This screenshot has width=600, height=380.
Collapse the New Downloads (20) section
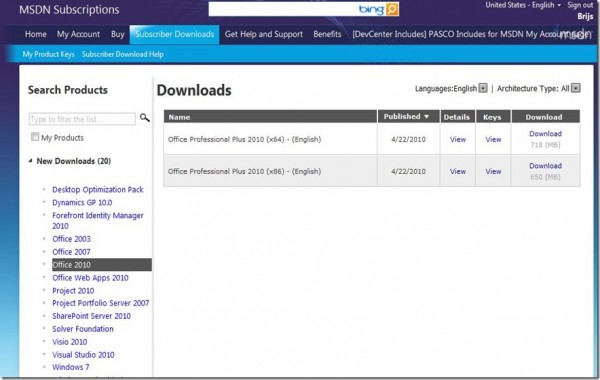click(31, 161)
